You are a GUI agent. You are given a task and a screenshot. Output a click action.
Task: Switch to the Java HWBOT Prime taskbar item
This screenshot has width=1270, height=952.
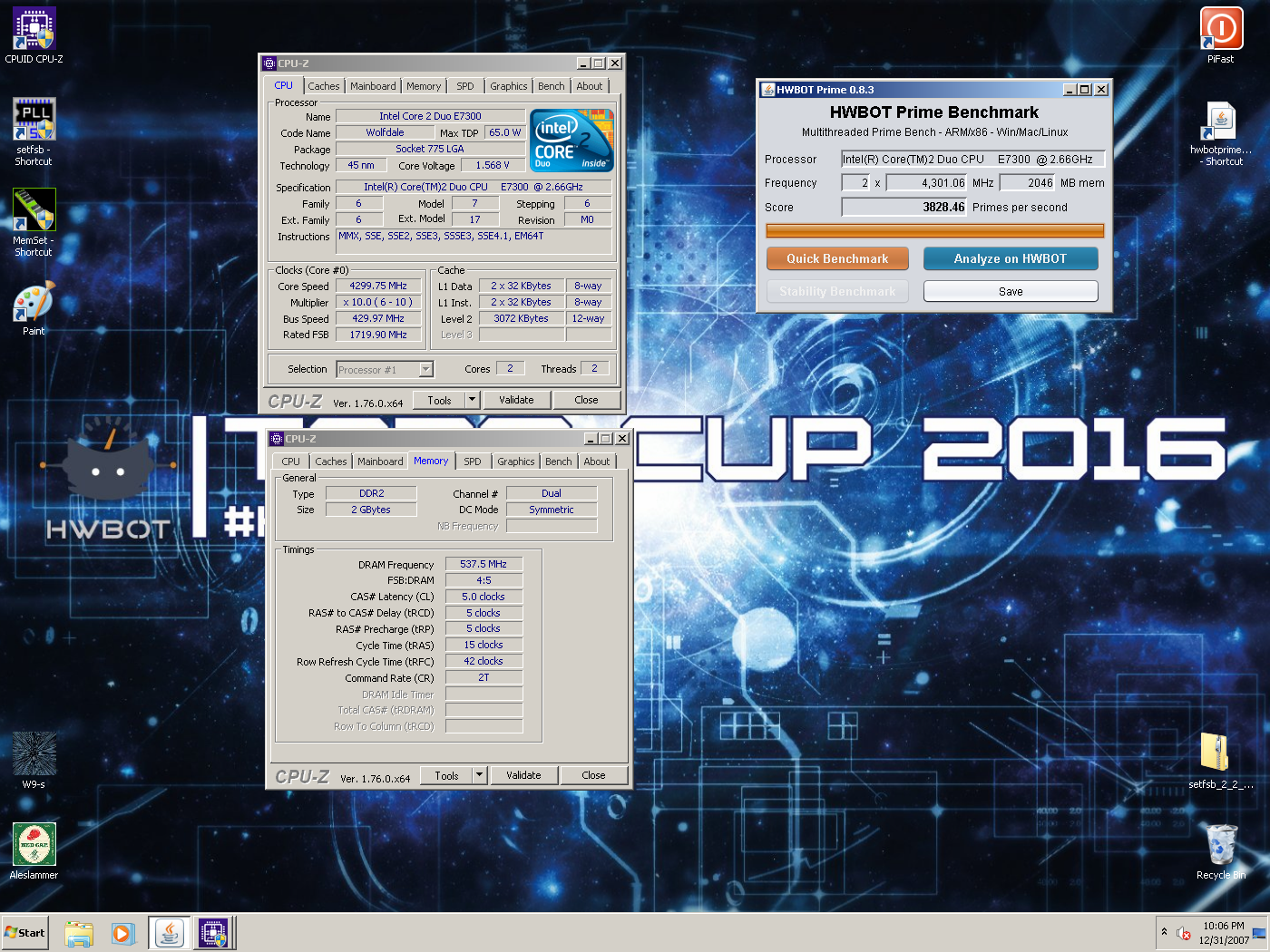(x=170, y=933)
